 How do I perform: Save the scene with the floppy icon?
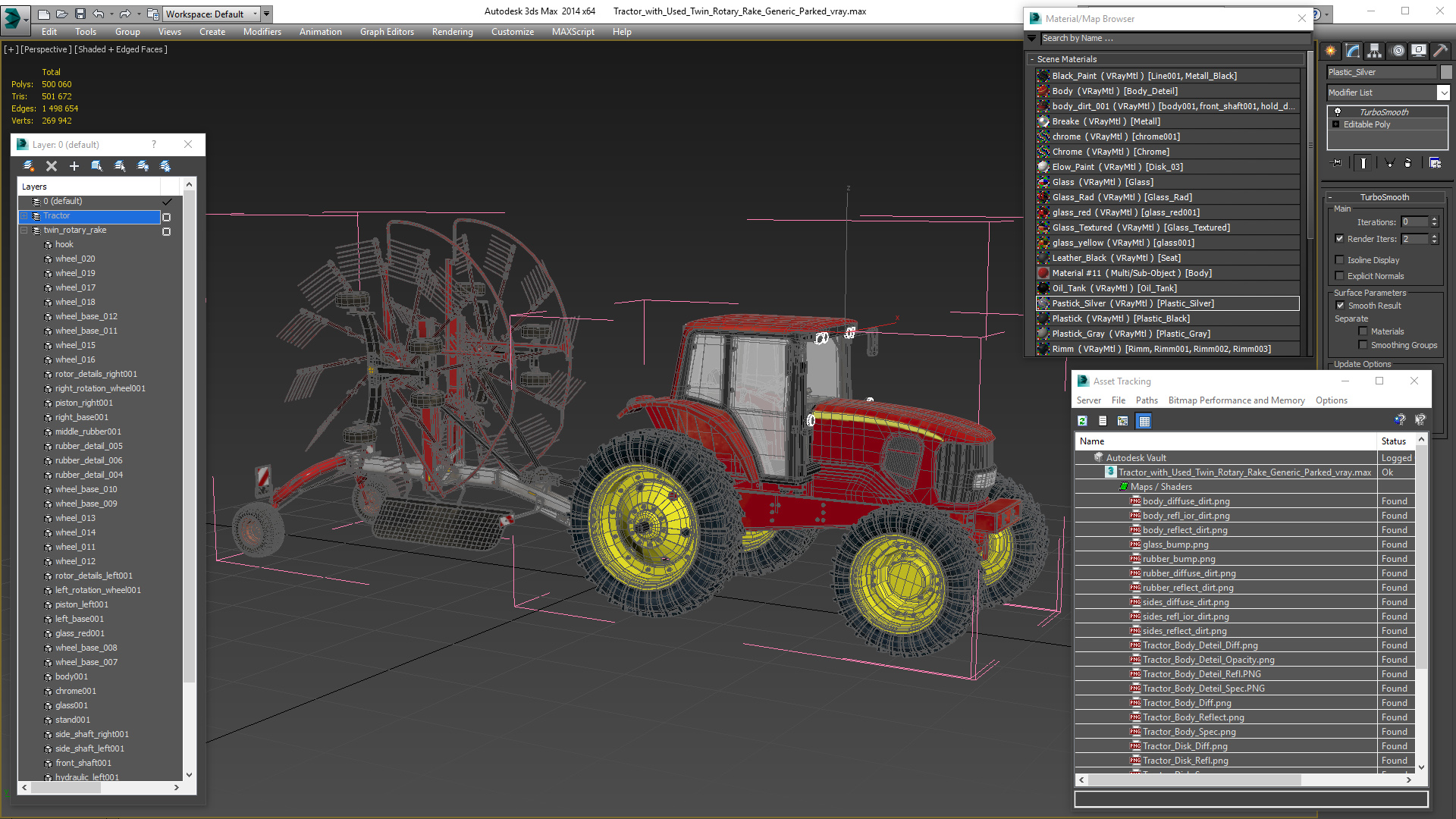tap(79, 14)
